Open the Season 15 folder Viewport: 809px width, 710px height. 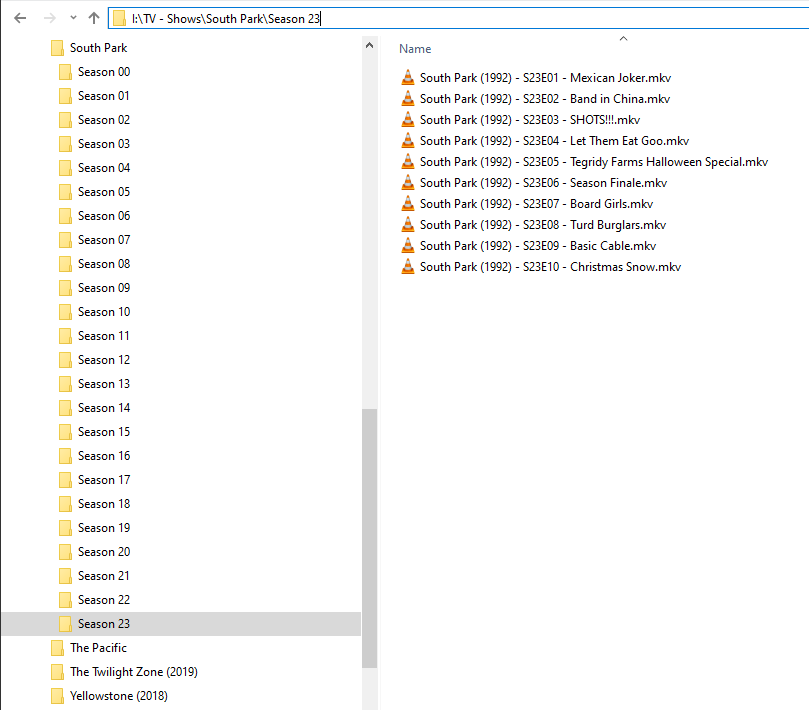[104, 432]
